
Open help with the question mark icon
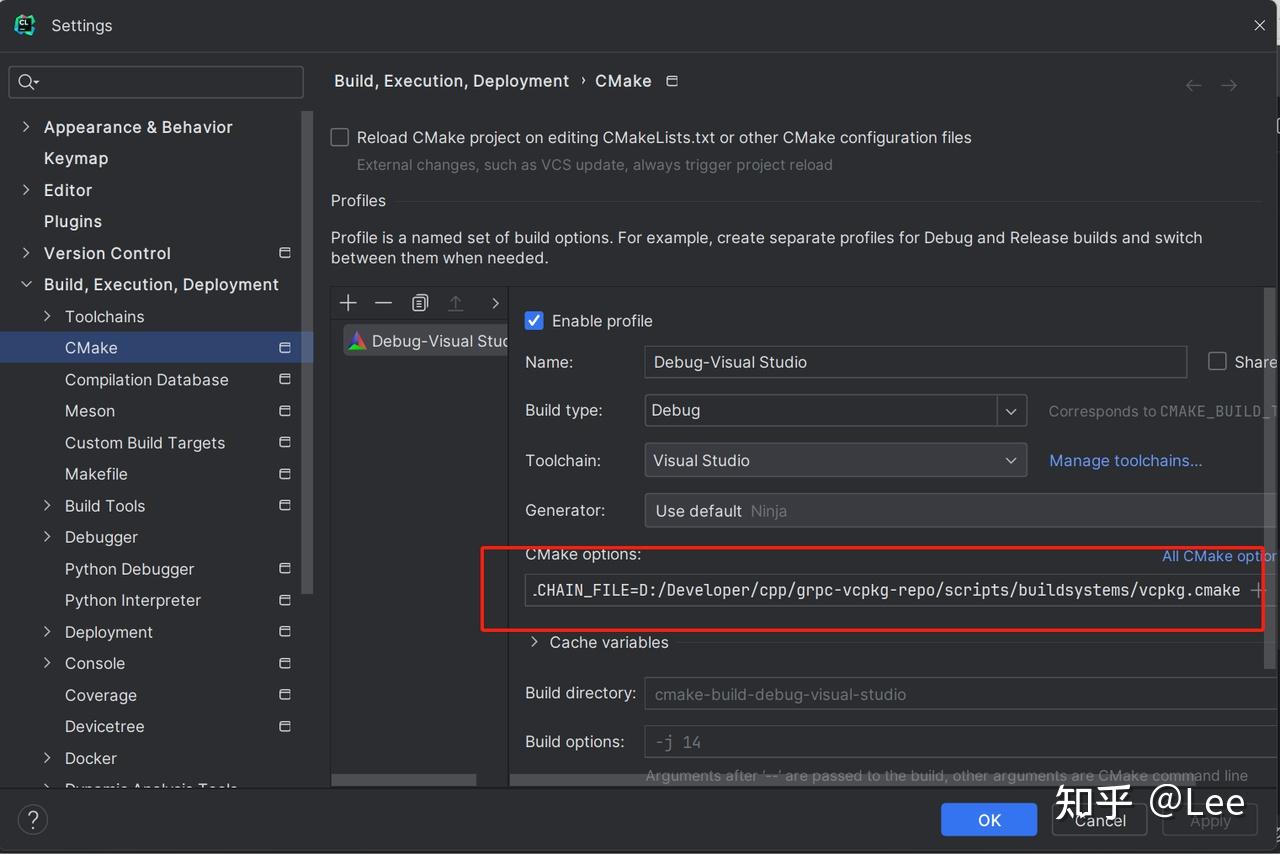[x=33, y=820]
